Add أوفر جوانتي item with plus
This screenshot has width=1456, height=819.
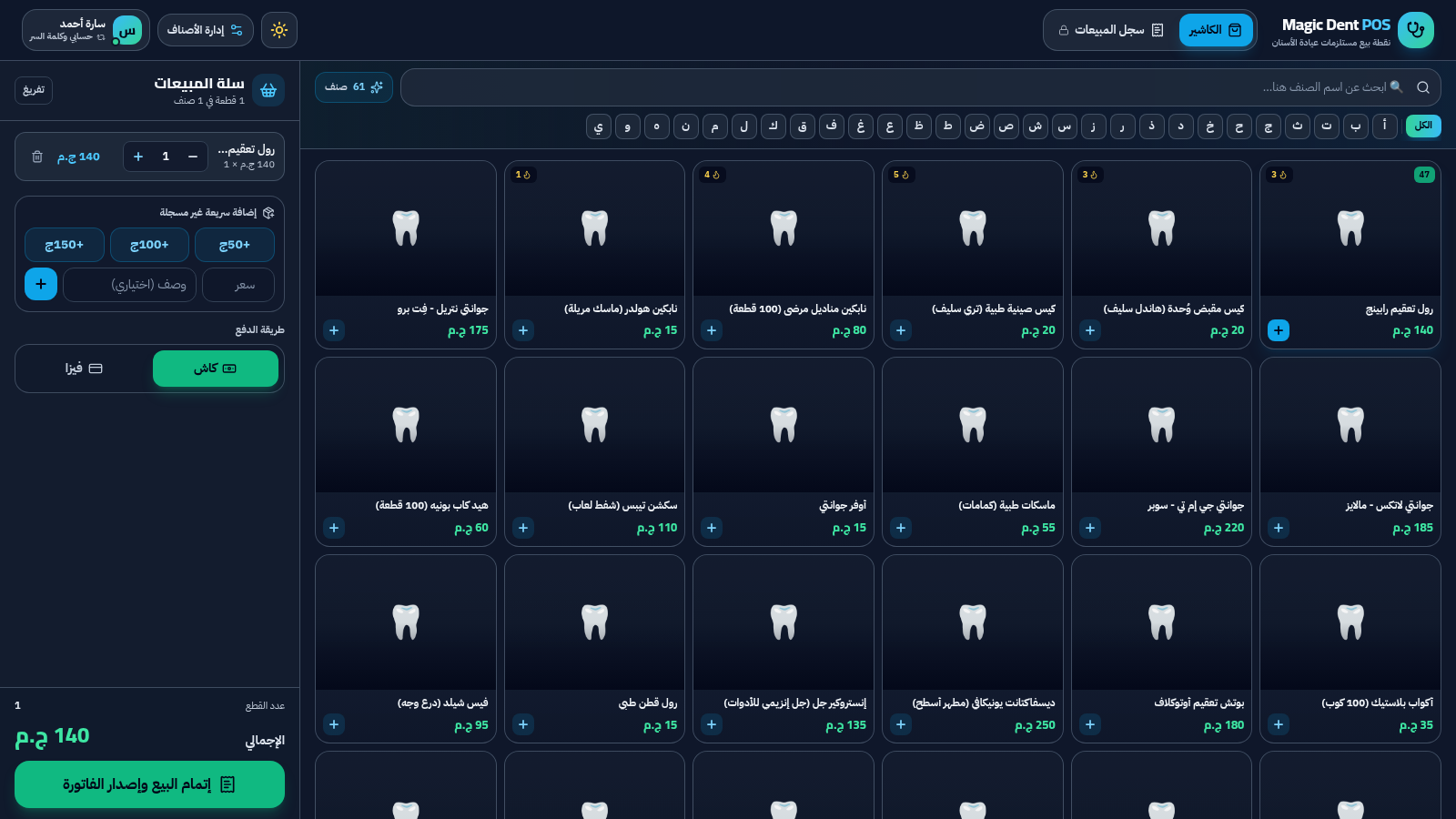[x=712, y=528]
